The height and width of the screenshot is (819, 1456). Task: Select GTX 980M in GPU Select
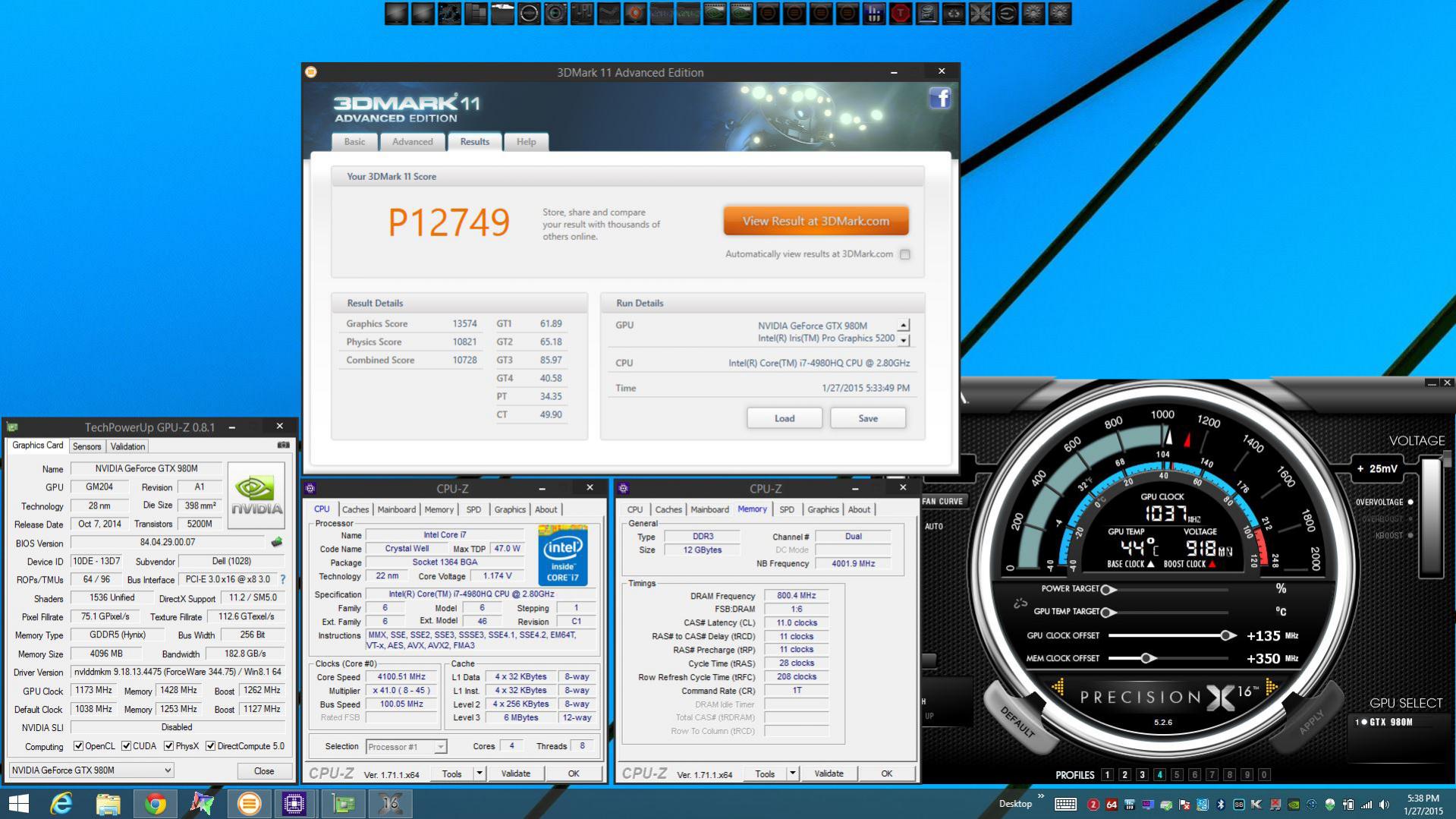tap(1385, 722)
